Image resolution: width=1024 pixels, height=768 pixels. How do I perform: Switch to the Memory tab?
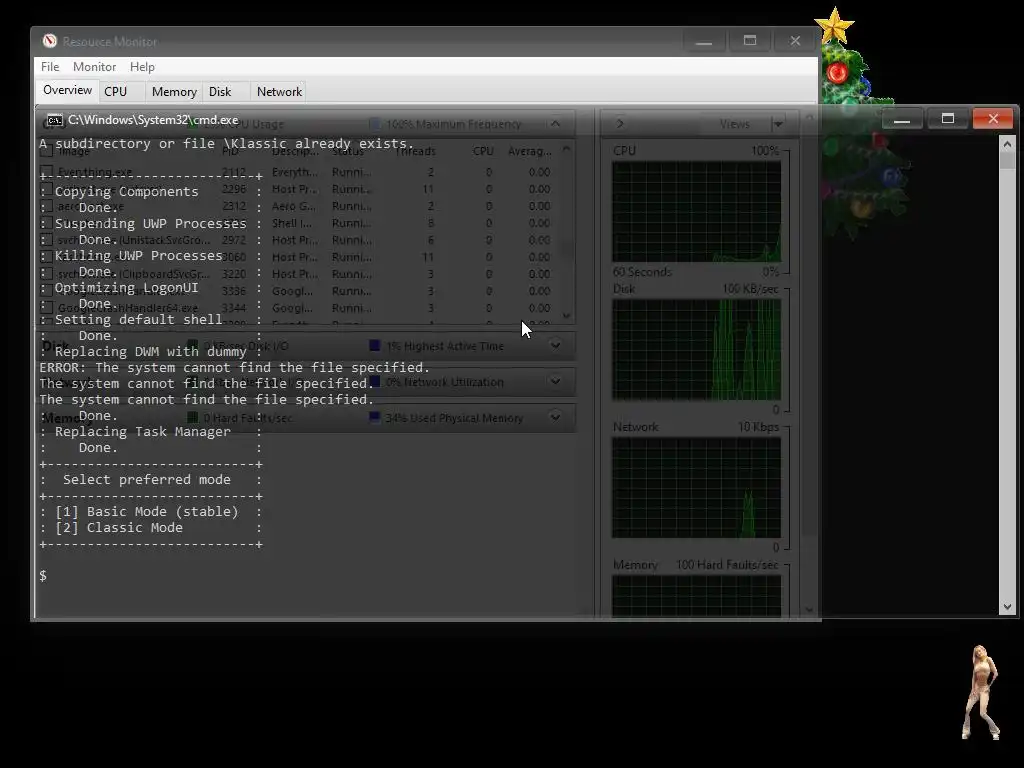coord(174,91)
